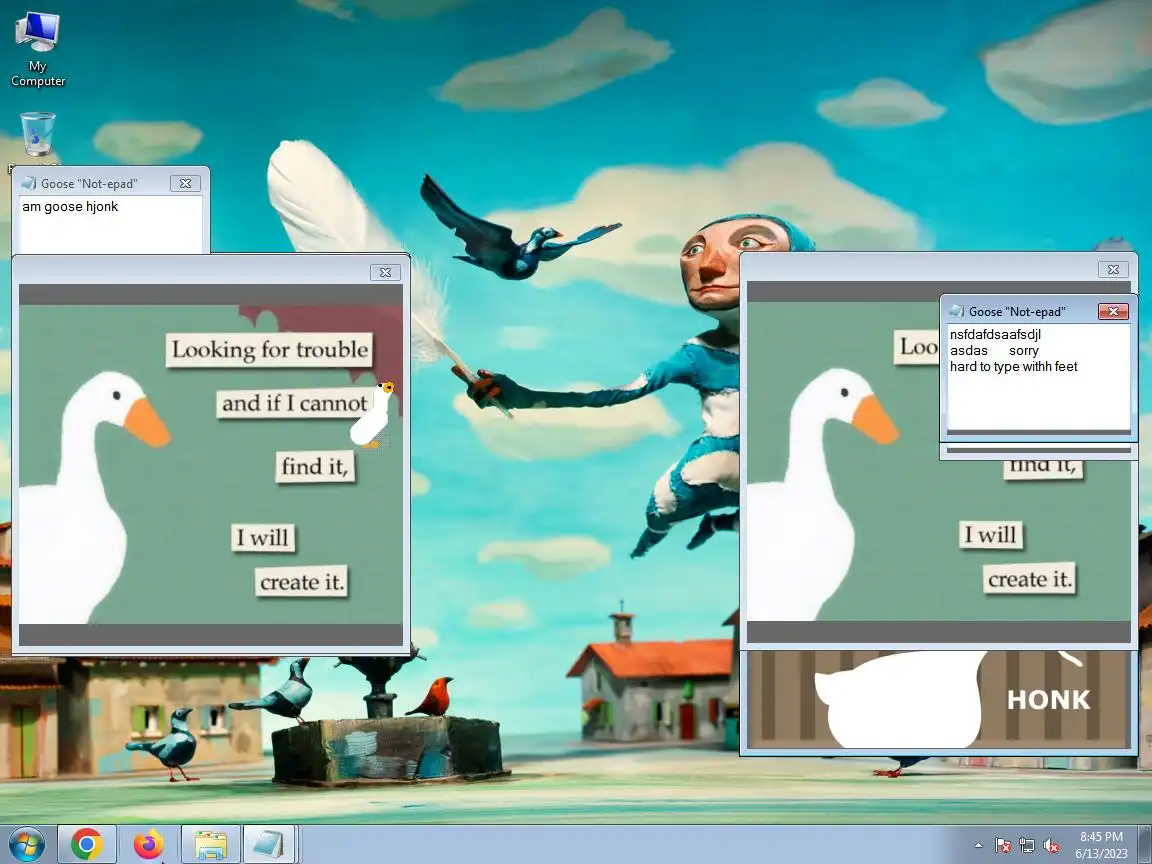This screenshot has width=1152, height=864.
Task: Click "and if I cannot" in left meme
Action: [x=294, y=403]
